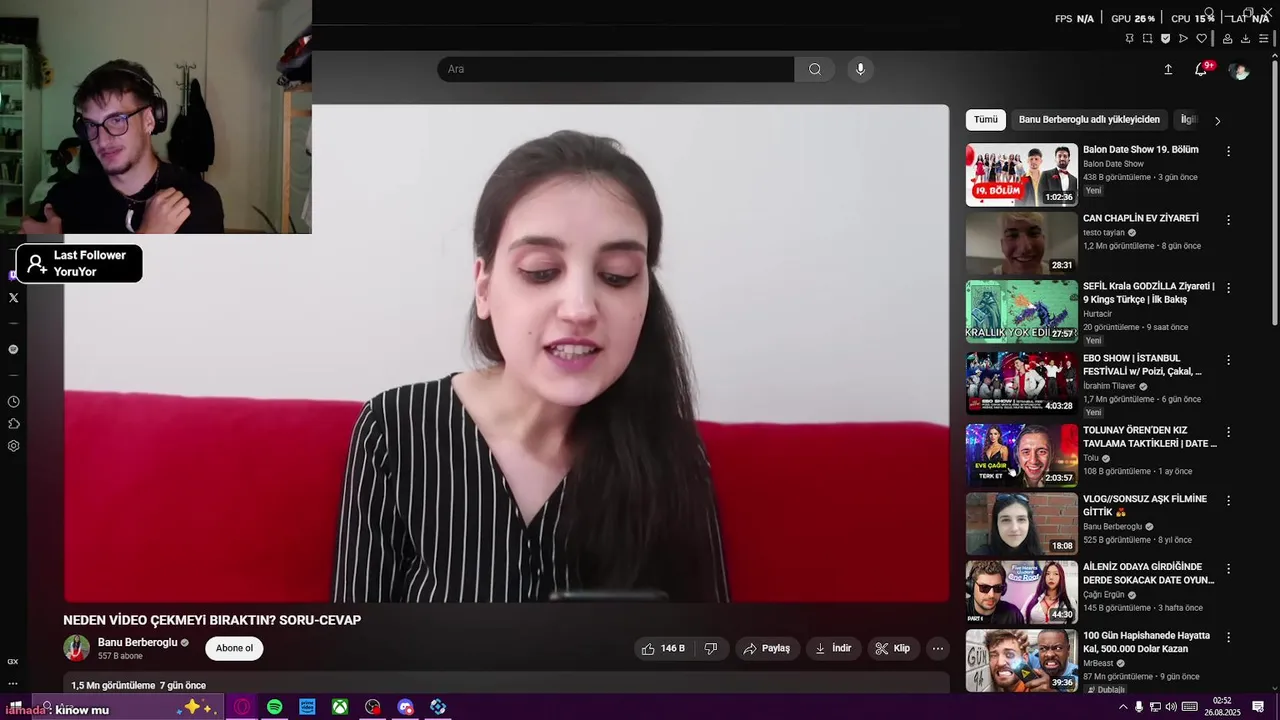
Task: Click the profile tray icon in browser toolbar
Action: (x=1227, y=39)
